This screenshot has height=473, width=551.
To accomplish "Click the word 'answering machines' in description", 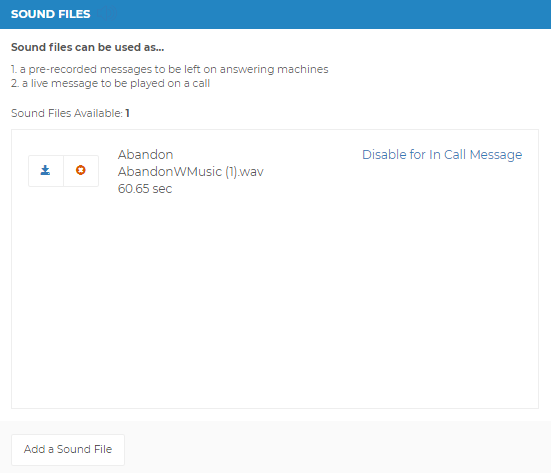I will [274, 69].
